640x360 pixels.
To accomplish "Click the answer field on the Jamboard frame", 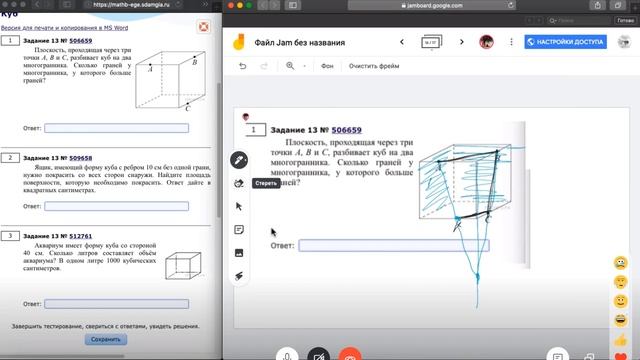I will click(394, 245).
